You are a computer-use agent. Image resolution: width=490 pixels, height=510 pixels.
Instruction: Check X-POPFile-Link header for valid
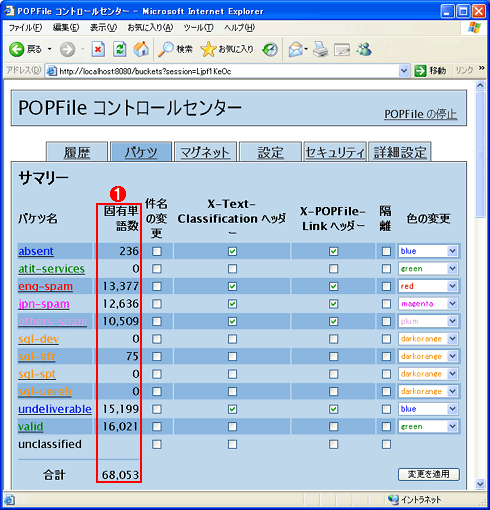(x=333, y=427)
